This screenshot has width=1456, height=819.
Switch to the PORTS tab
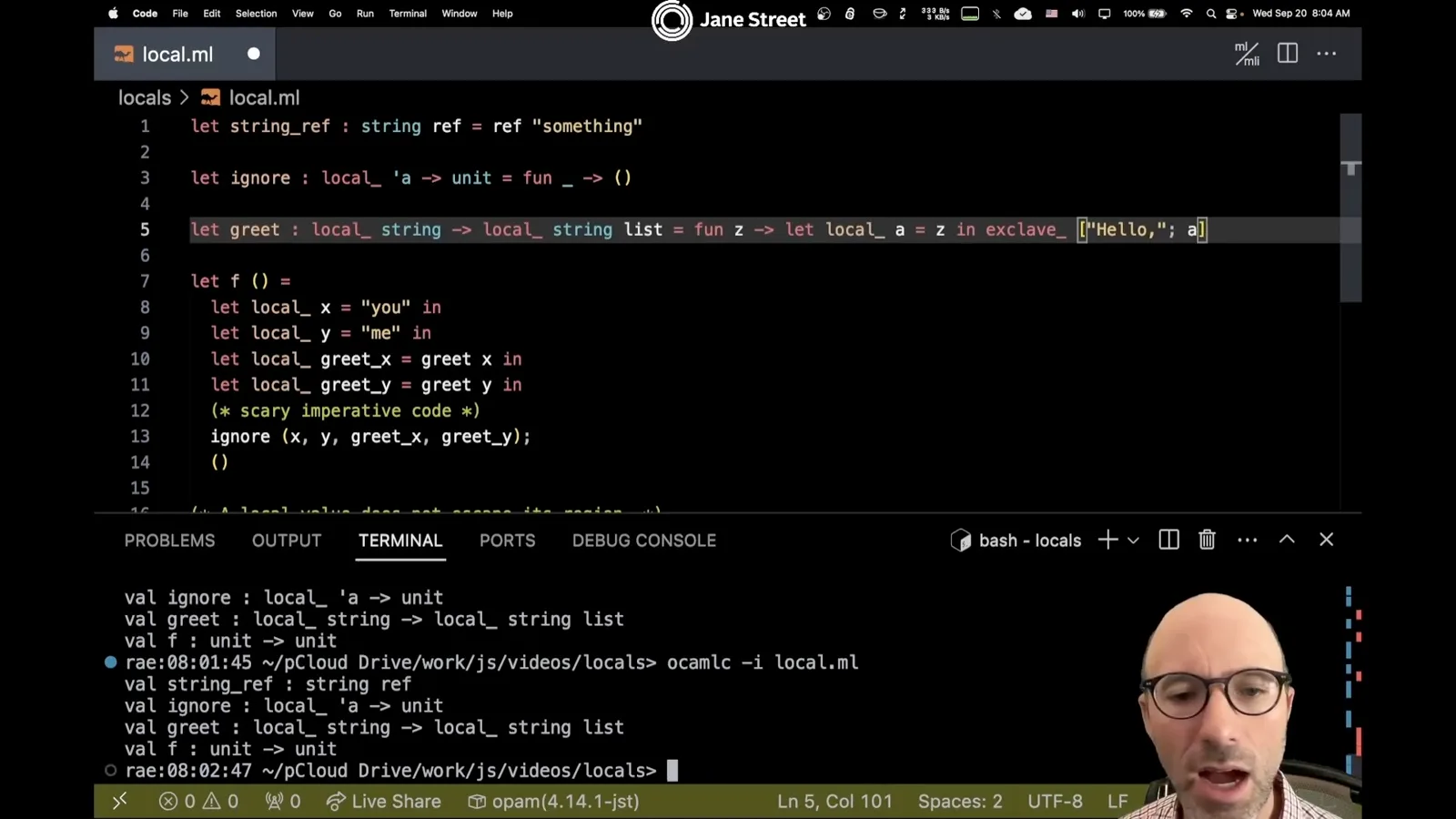[508, 541]
